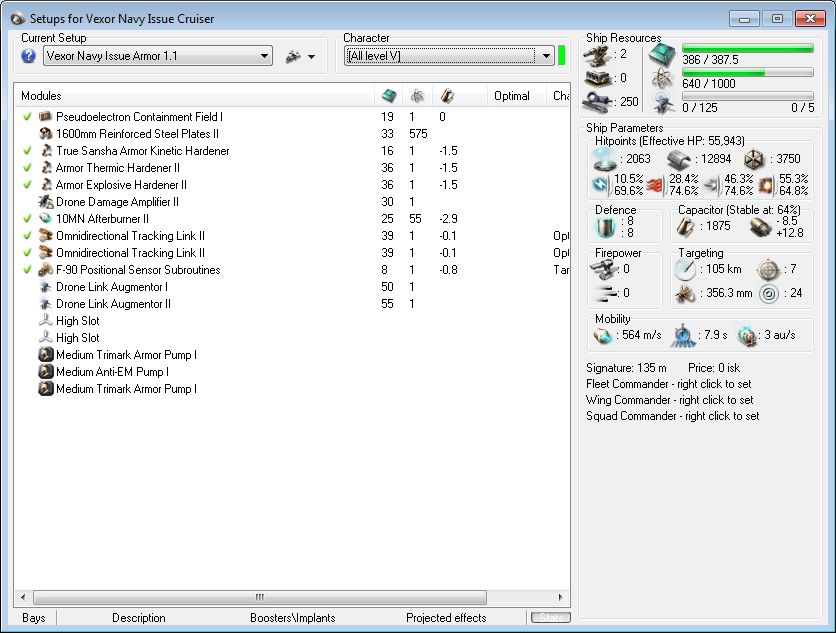Screen dimensions: 836x633
Task: Click Fleet Commander right click to set
Action: [669, 384]
